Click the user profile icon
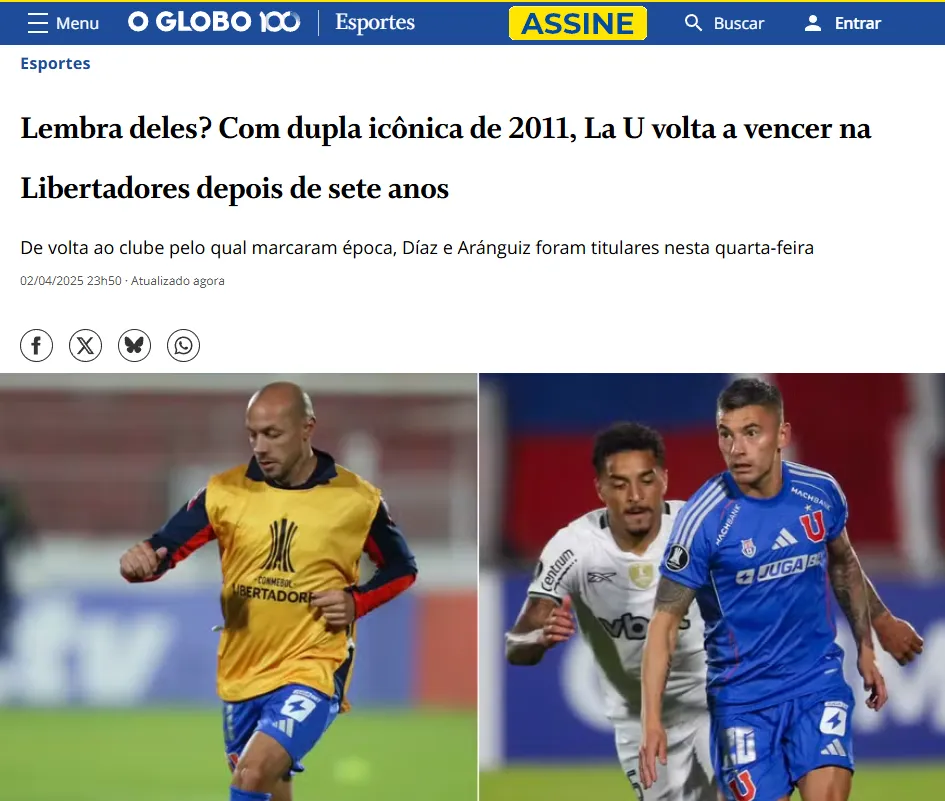Screen dimensions: 945x801 (x=813, y=23)
